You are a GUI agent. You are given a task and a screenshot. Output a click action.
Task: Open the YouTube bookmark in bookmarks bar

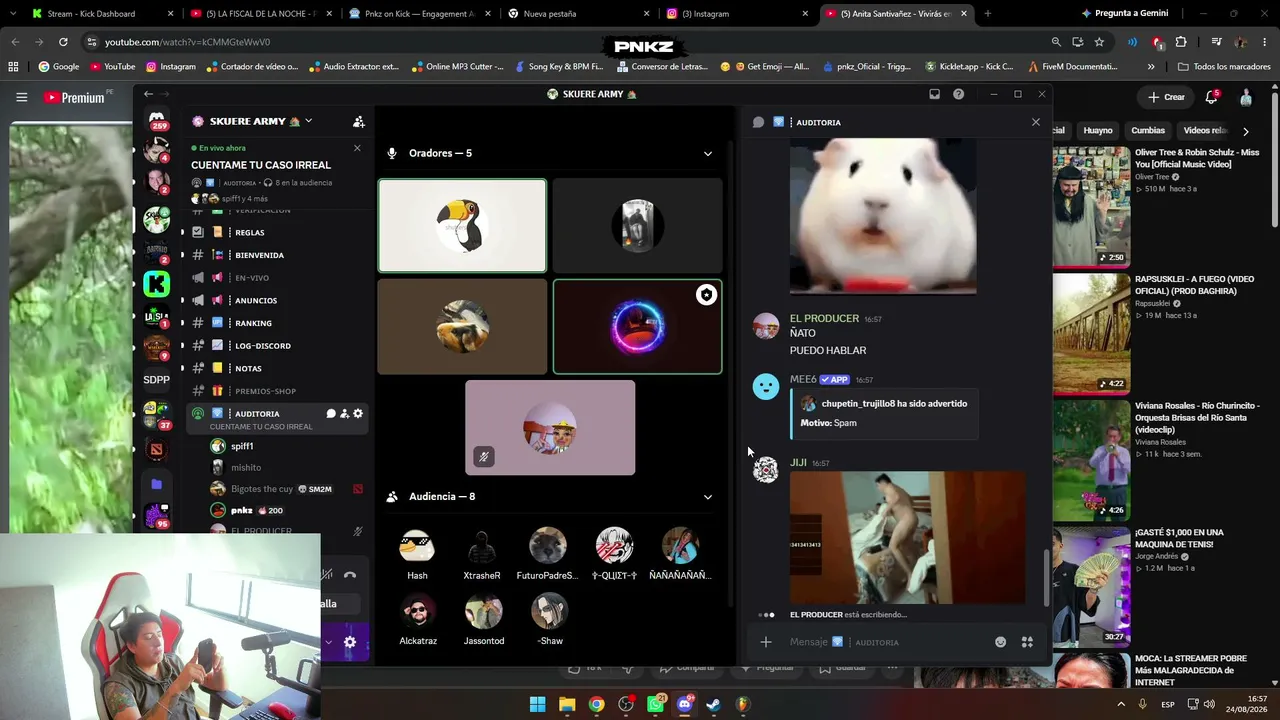[x=113, y=66]
